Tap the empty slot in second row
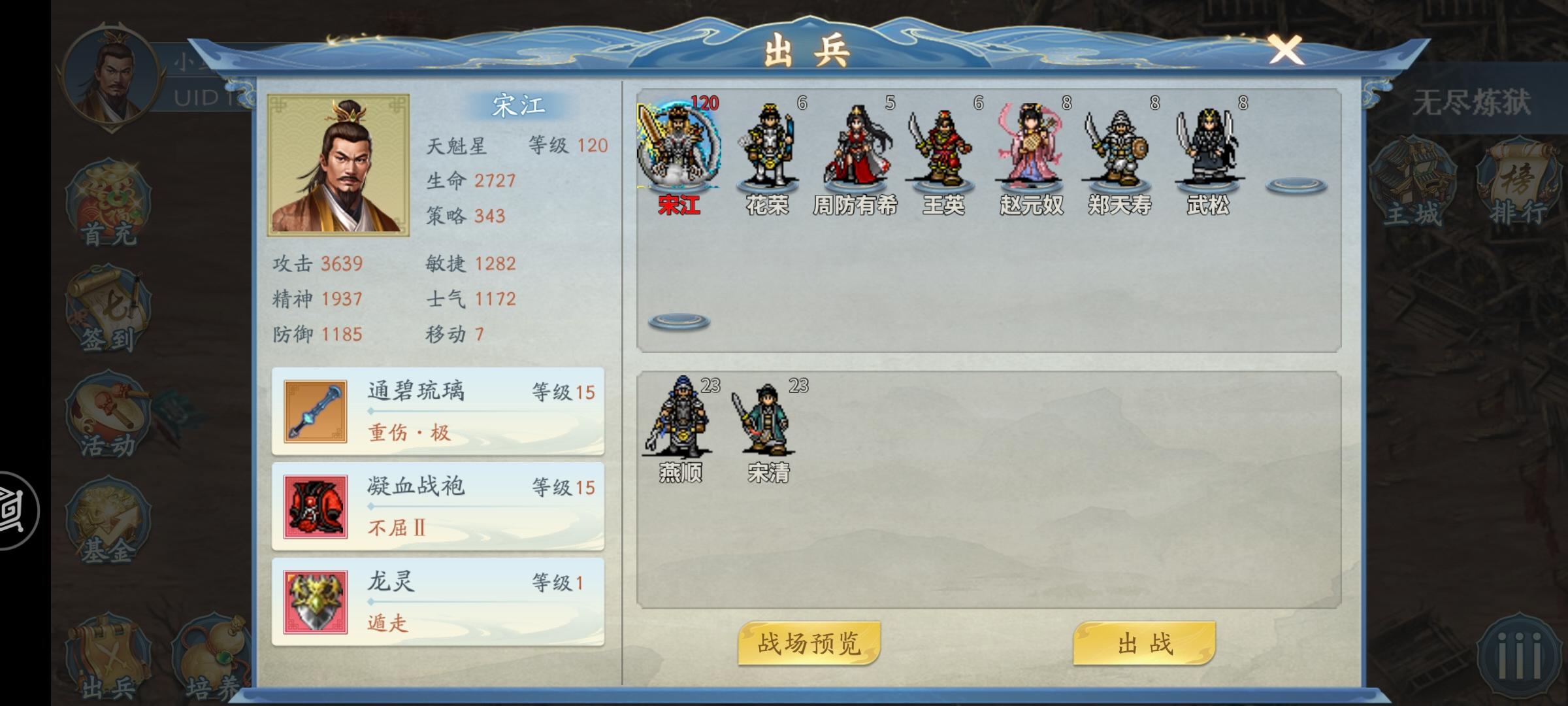Screen dimensions: 1568x706 [679, 322]
